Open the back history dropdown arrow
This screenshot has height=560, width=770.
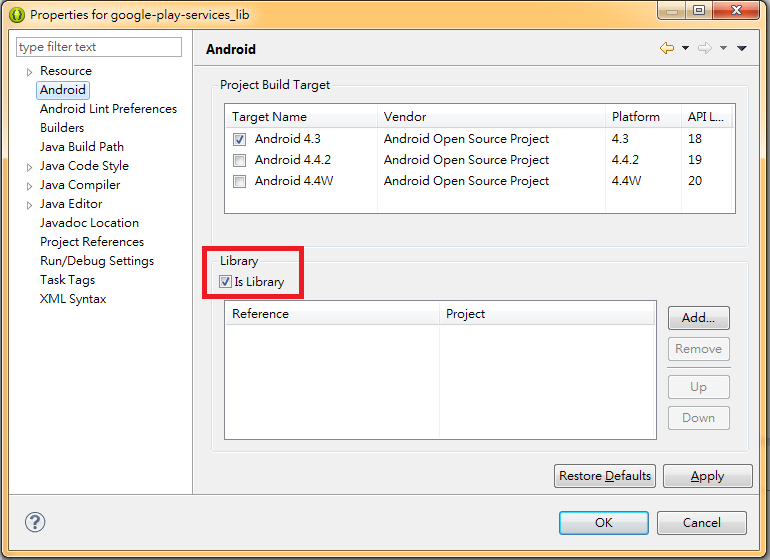point(685,48)
